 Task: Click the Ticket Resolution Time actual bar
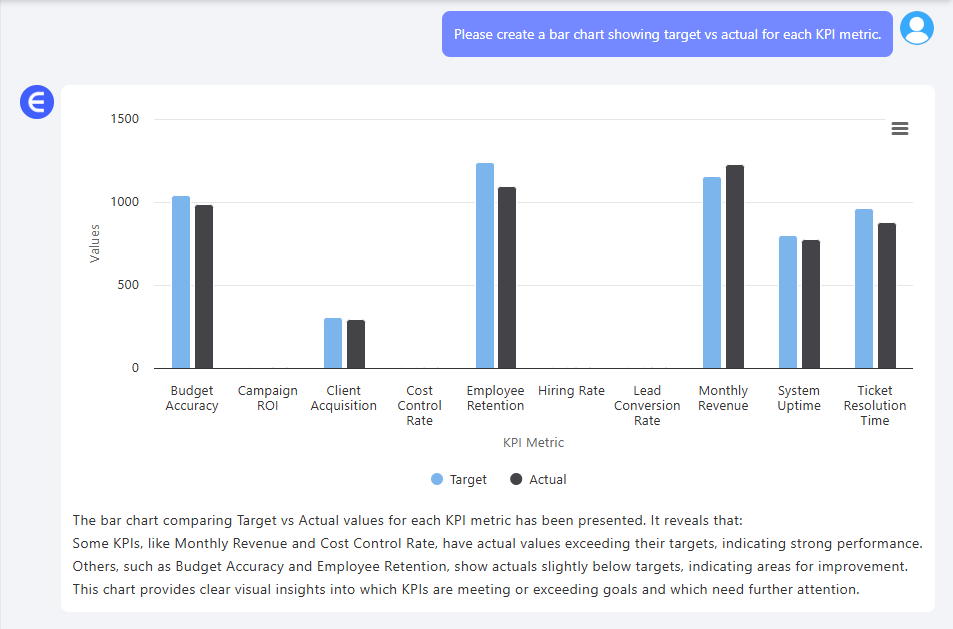(887, 295)
